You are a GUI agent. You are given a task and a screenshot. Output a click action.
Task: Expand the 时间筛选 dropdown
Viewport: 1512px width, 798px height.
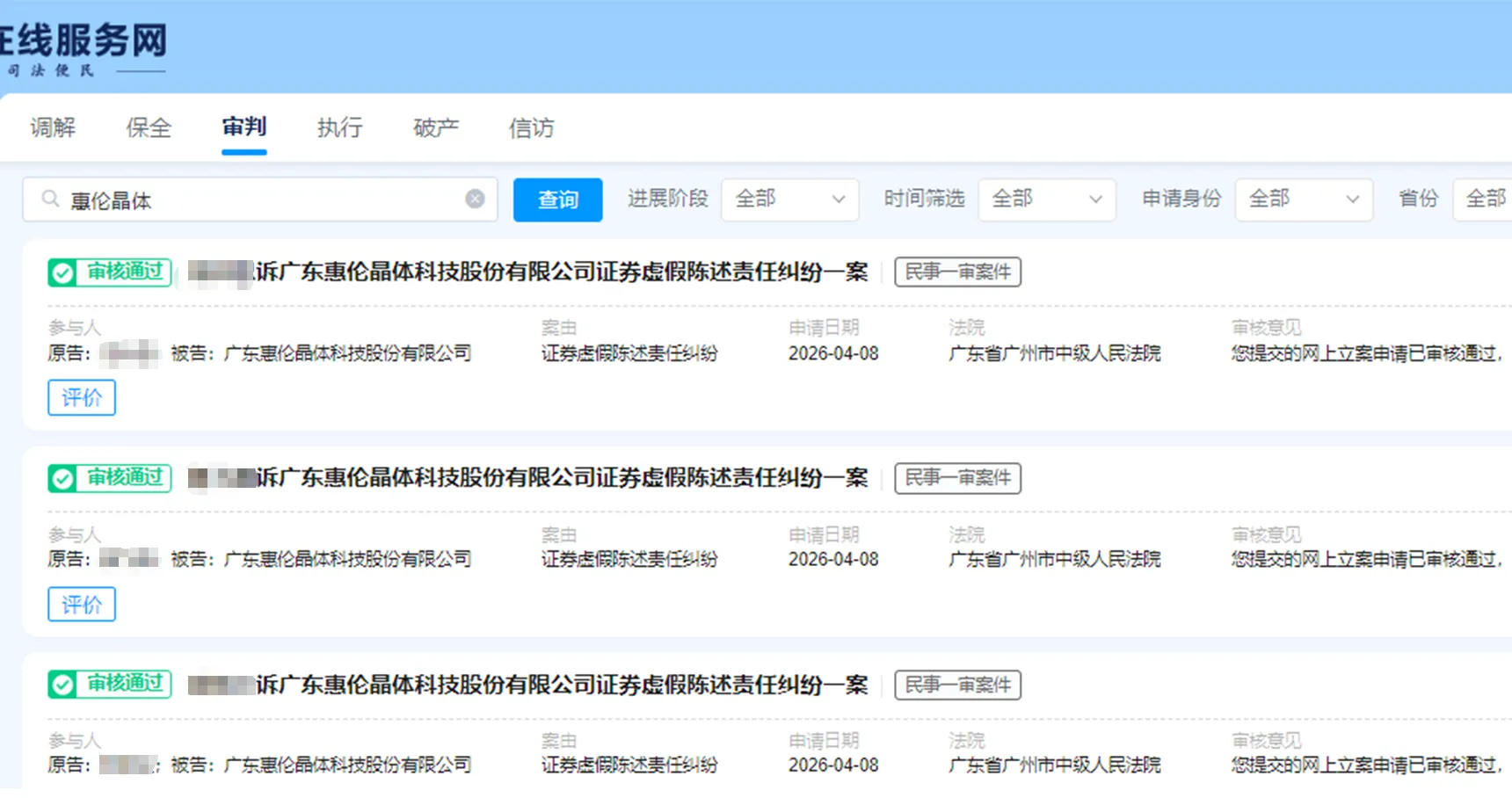click(x=1047, y=199)
